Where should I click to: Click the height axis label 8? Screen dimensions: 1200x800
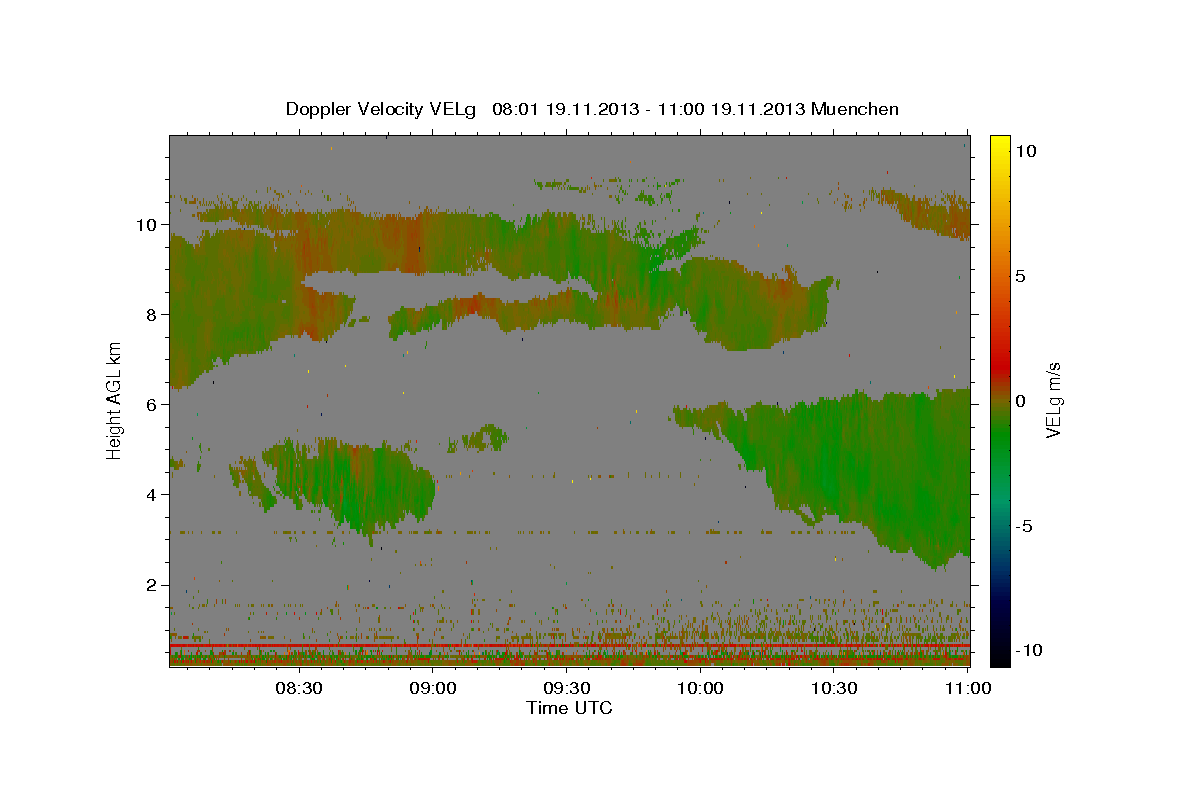153,315
